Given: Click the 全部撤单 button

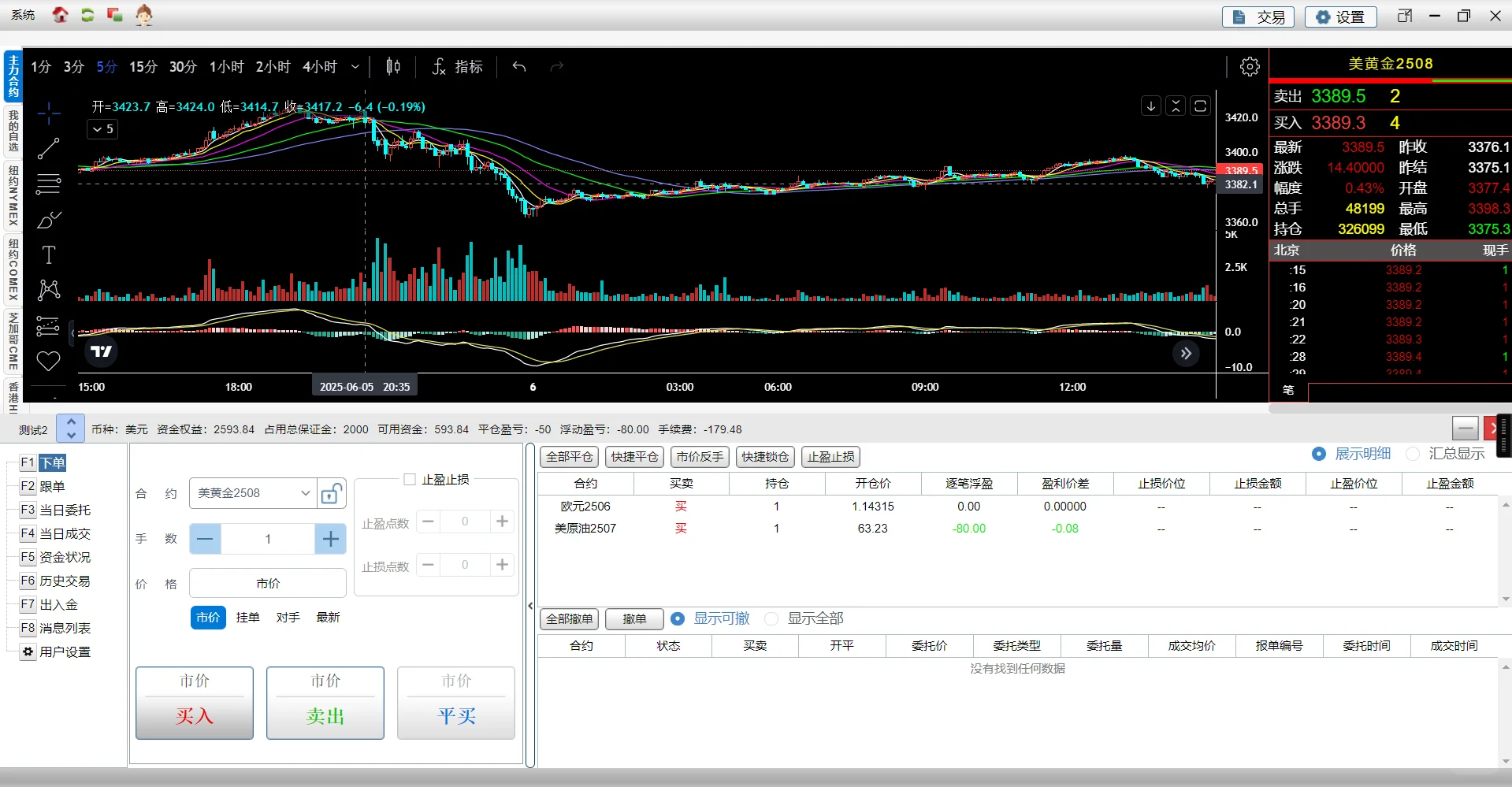Looking at the screenshot, I should point(570,619).
